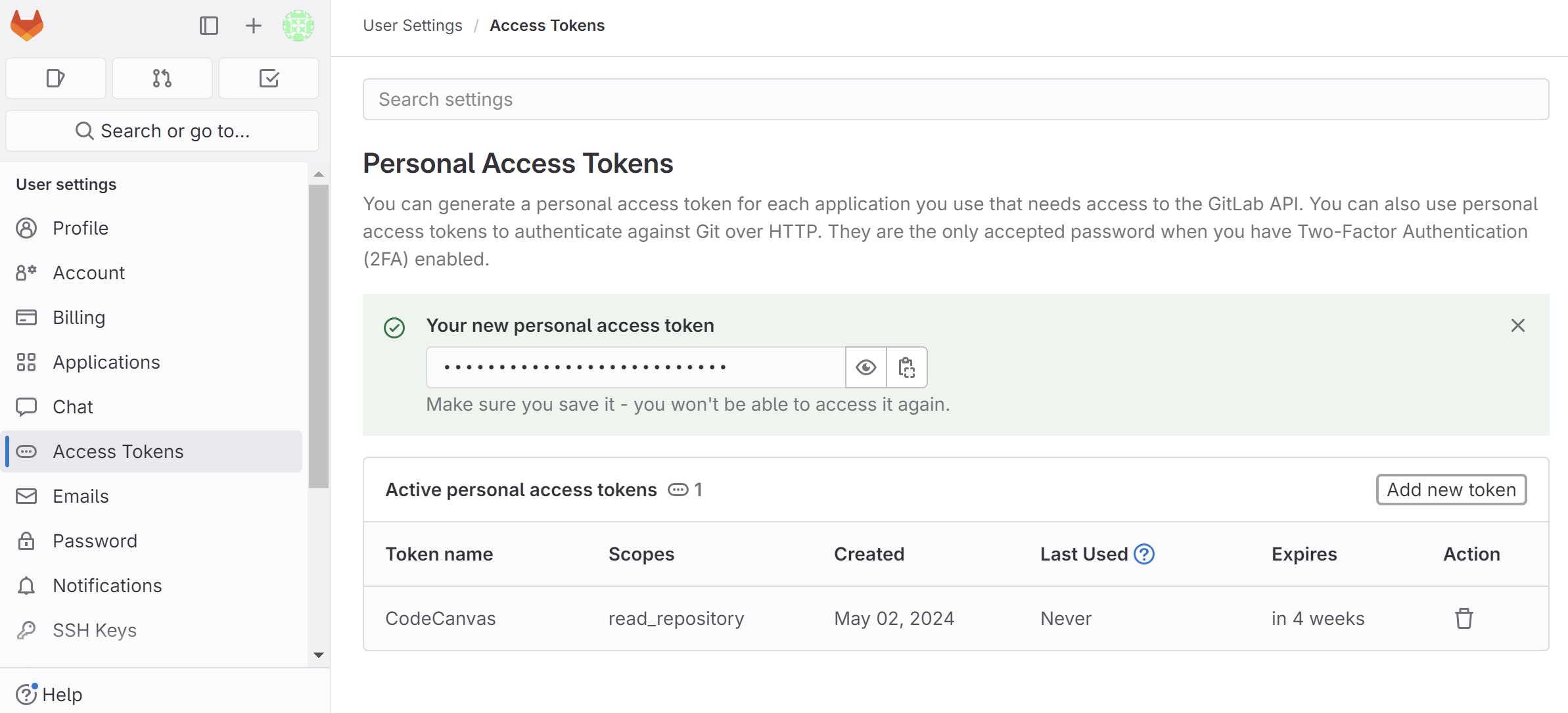Open the merge requests list
This screenshot has height=713, width=1568.
point(162,78)
